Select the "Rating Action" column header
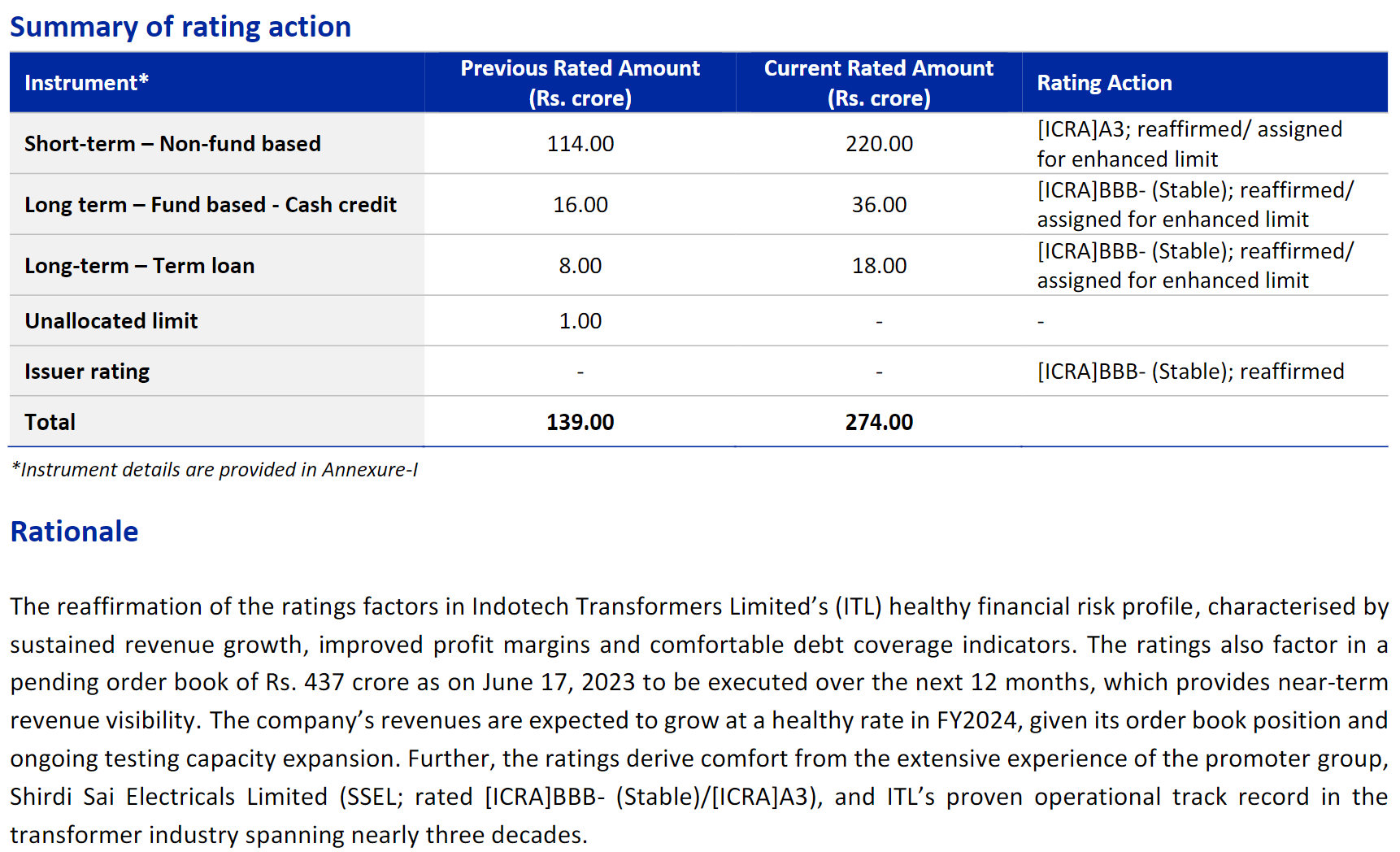Image resolution: width=1400 pixels, height=852 pixels. click(1104, 83)
